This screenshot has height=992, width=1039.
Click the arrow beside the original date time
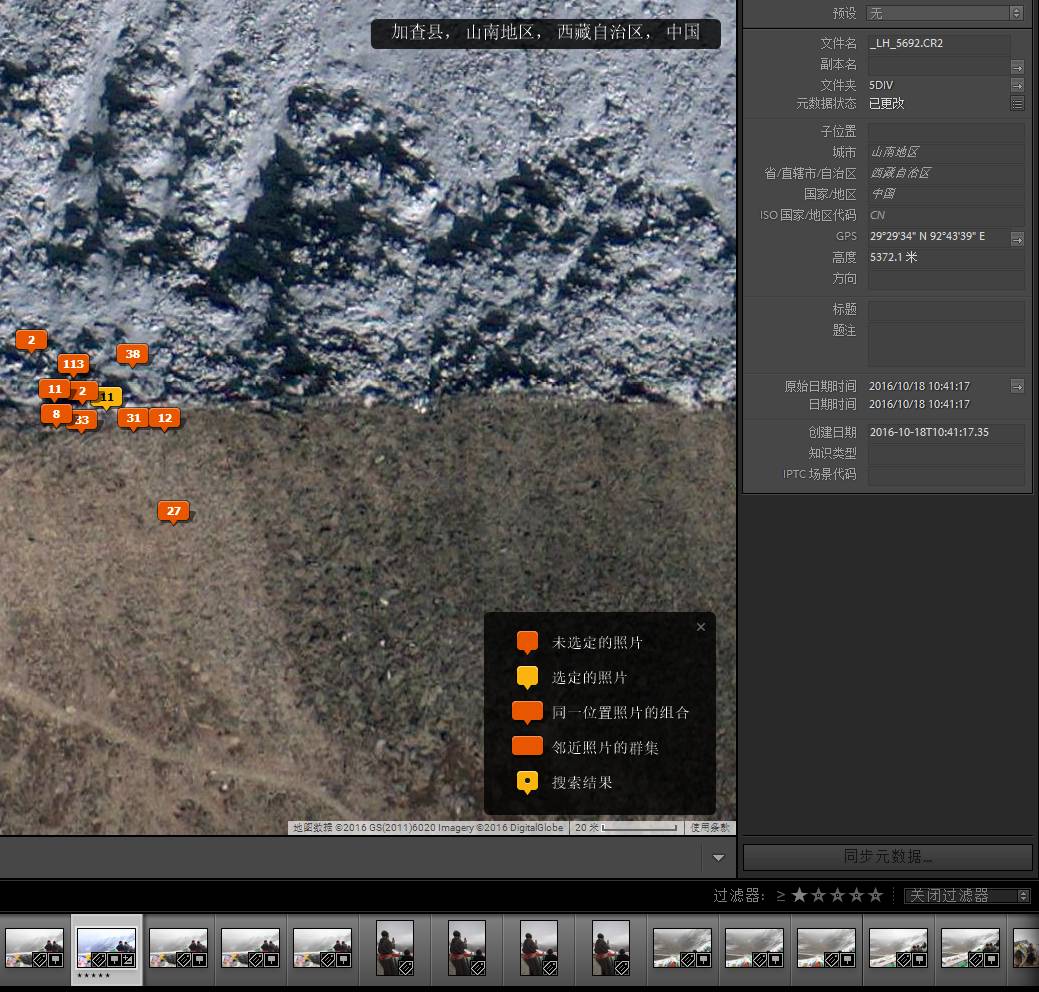coord(1017,386)
